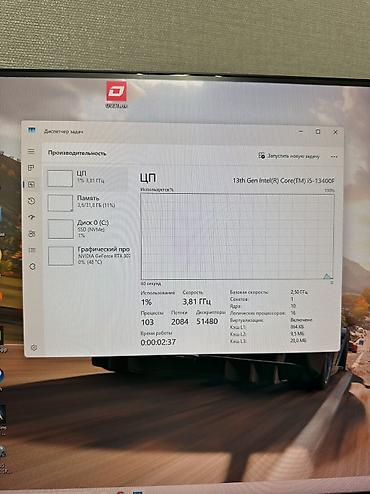Screen dimensions: 370x494
Task: Open the App history icon in sidebar
Action: click(x=31, y=201)
